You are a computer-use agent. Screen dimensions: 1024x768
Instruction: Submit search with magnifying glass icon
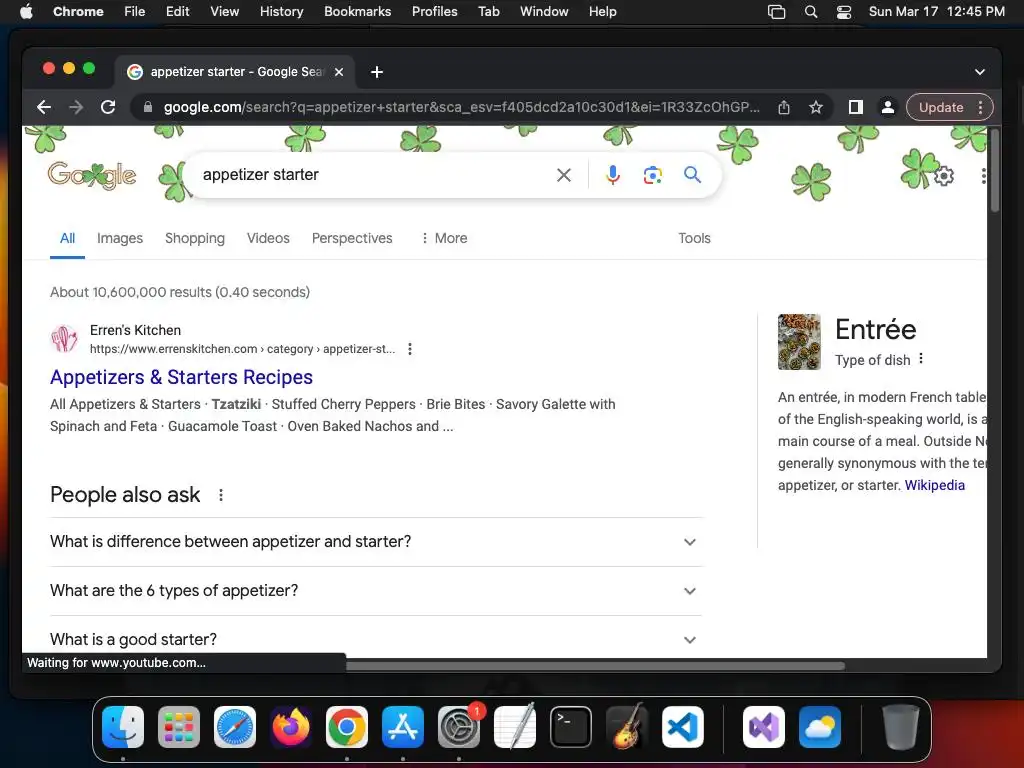click(692, 174)
